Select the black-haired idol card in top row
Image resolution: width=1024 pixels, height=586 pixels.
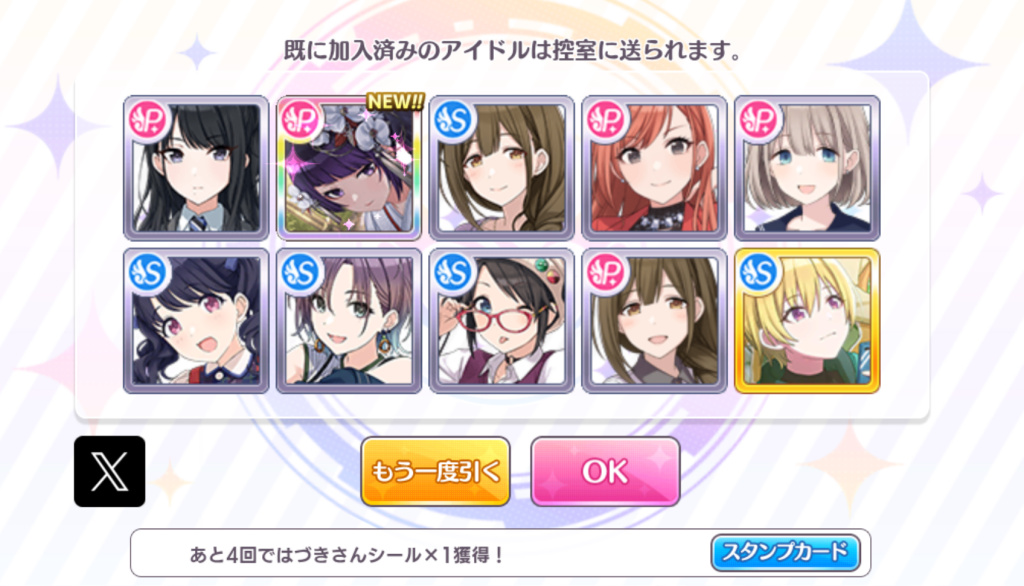(x=196, y=168)
